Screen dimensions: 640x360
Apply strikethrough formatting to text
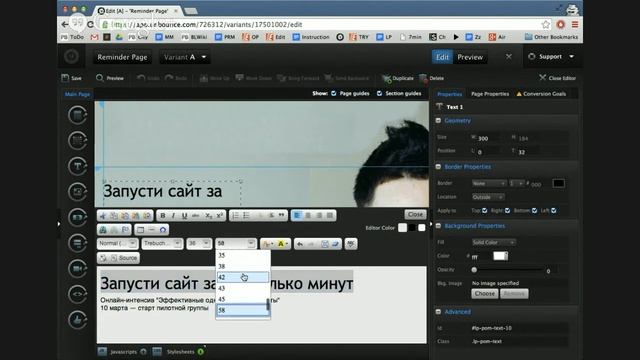[196, 216]
